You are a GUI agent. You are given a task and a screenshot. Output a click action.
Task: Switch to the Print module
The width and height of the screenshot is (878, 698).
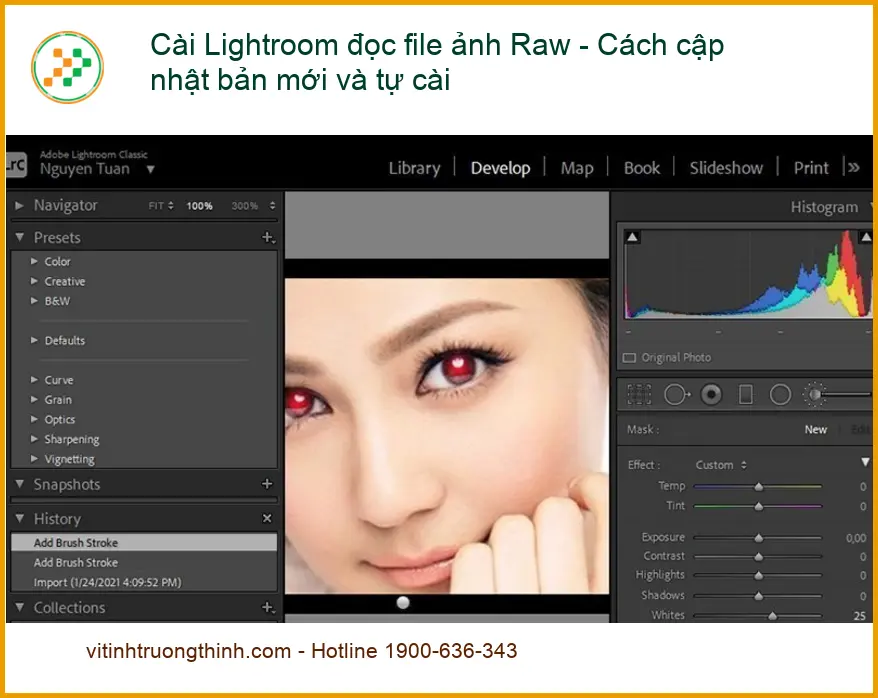coord(811,168)
